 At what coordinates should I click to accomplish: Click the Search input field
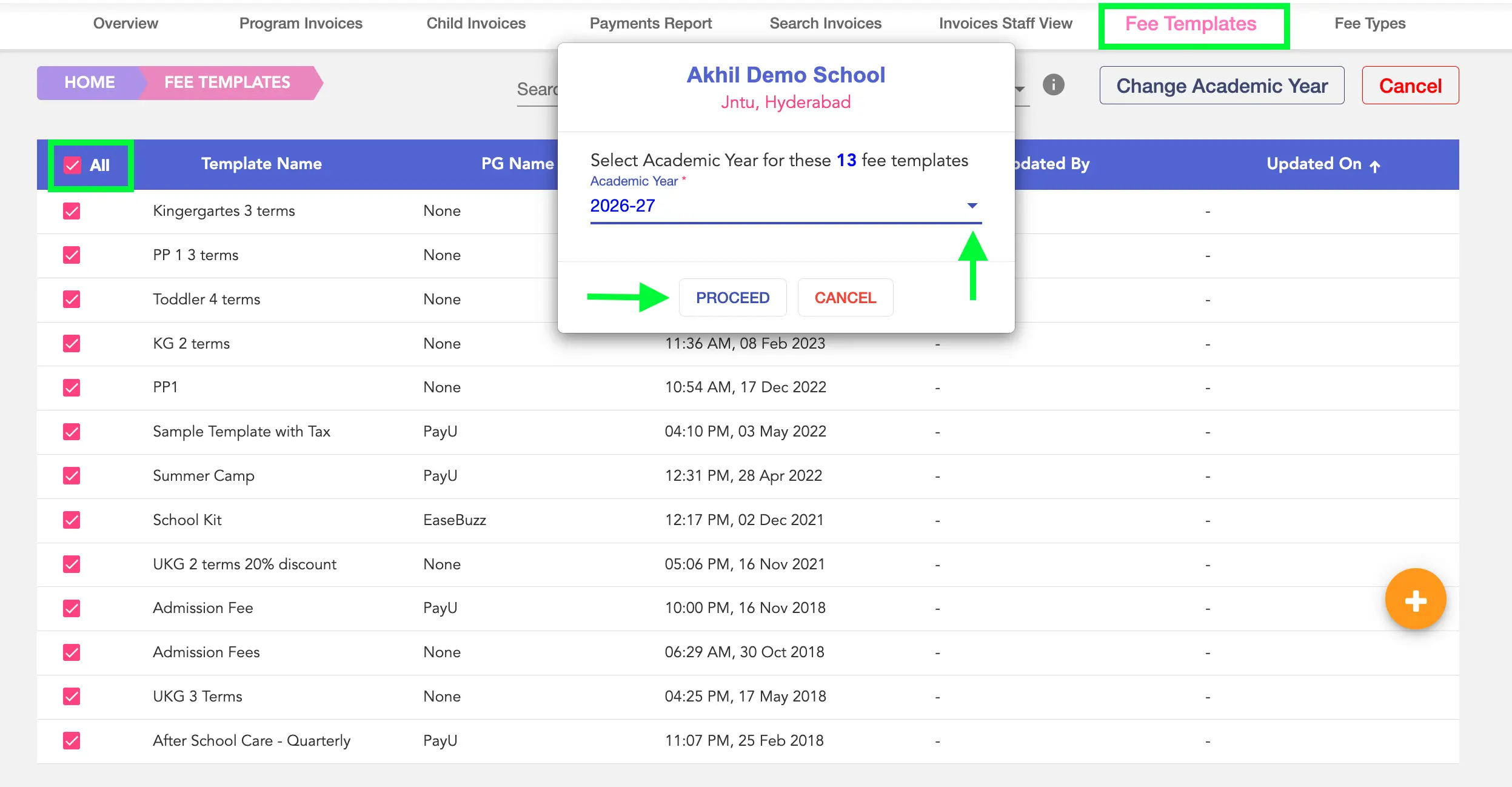tap(537, 90)
